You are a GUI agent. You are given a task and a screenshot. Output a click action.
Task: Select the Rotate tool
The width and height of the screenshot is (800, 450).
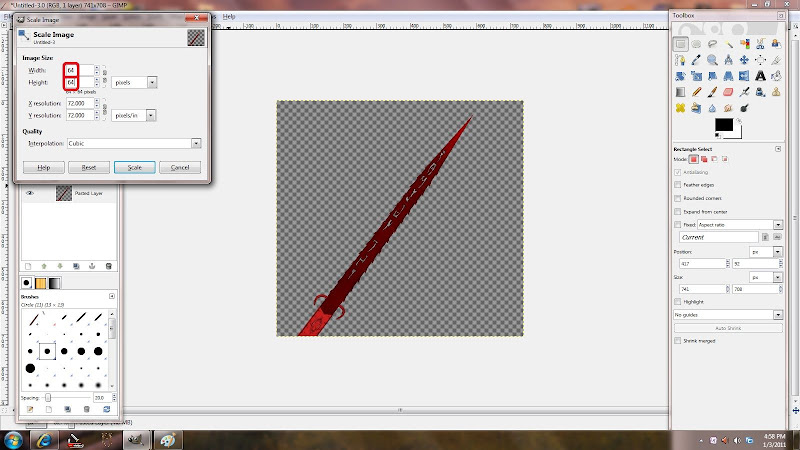[x=680, y=76]
